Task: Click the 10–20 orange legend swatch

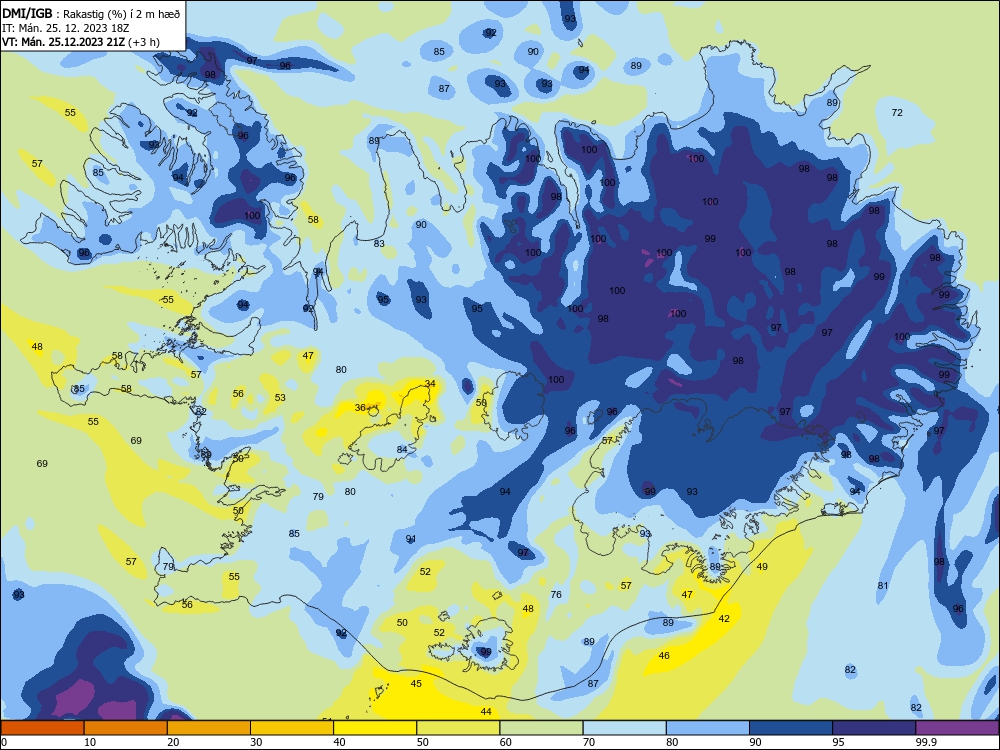Action: (126, 728)
